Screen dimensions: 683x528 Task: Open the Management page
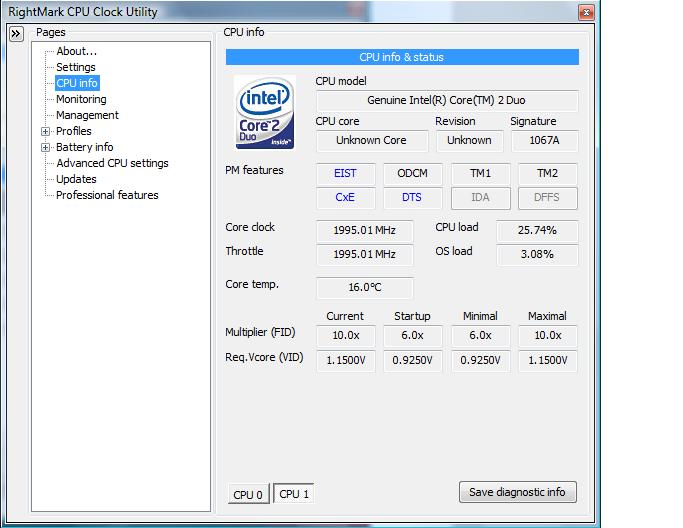pos(88,115)
